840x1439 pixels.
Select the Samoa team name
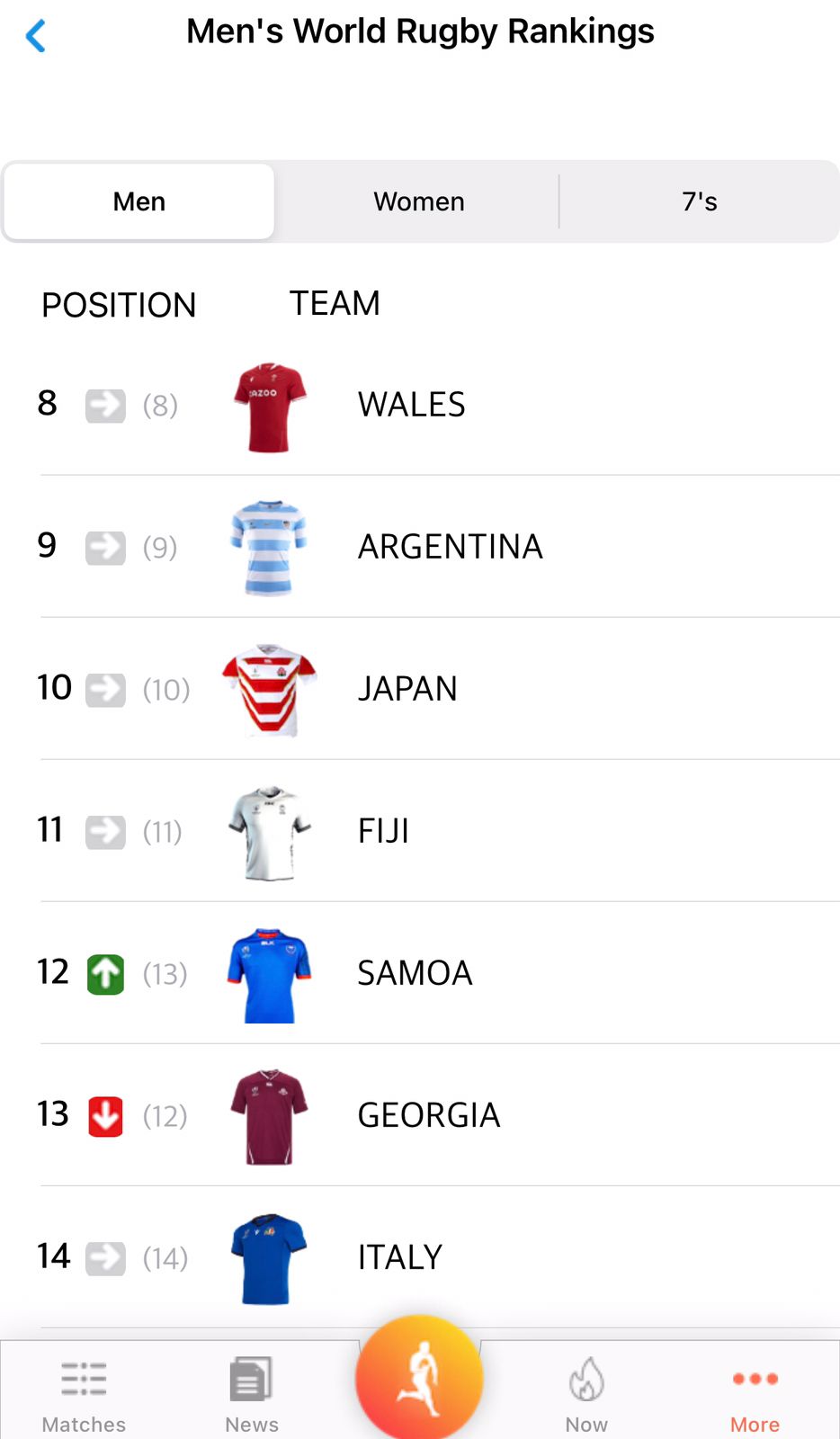(415, 973)
